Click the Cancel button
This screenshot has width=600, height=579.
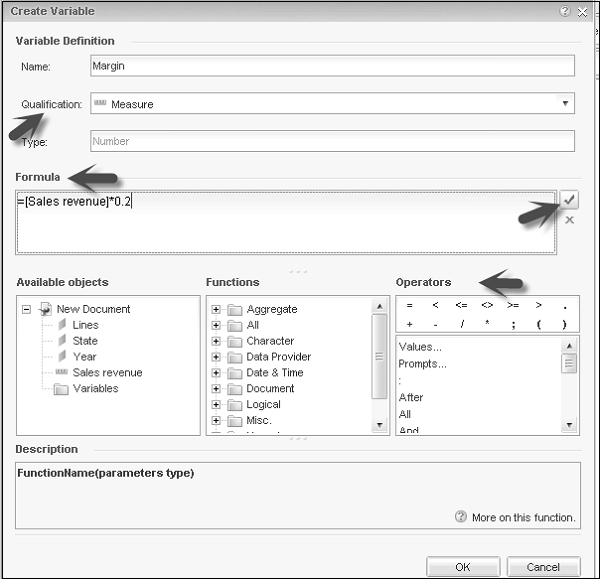tap(543, 567)
